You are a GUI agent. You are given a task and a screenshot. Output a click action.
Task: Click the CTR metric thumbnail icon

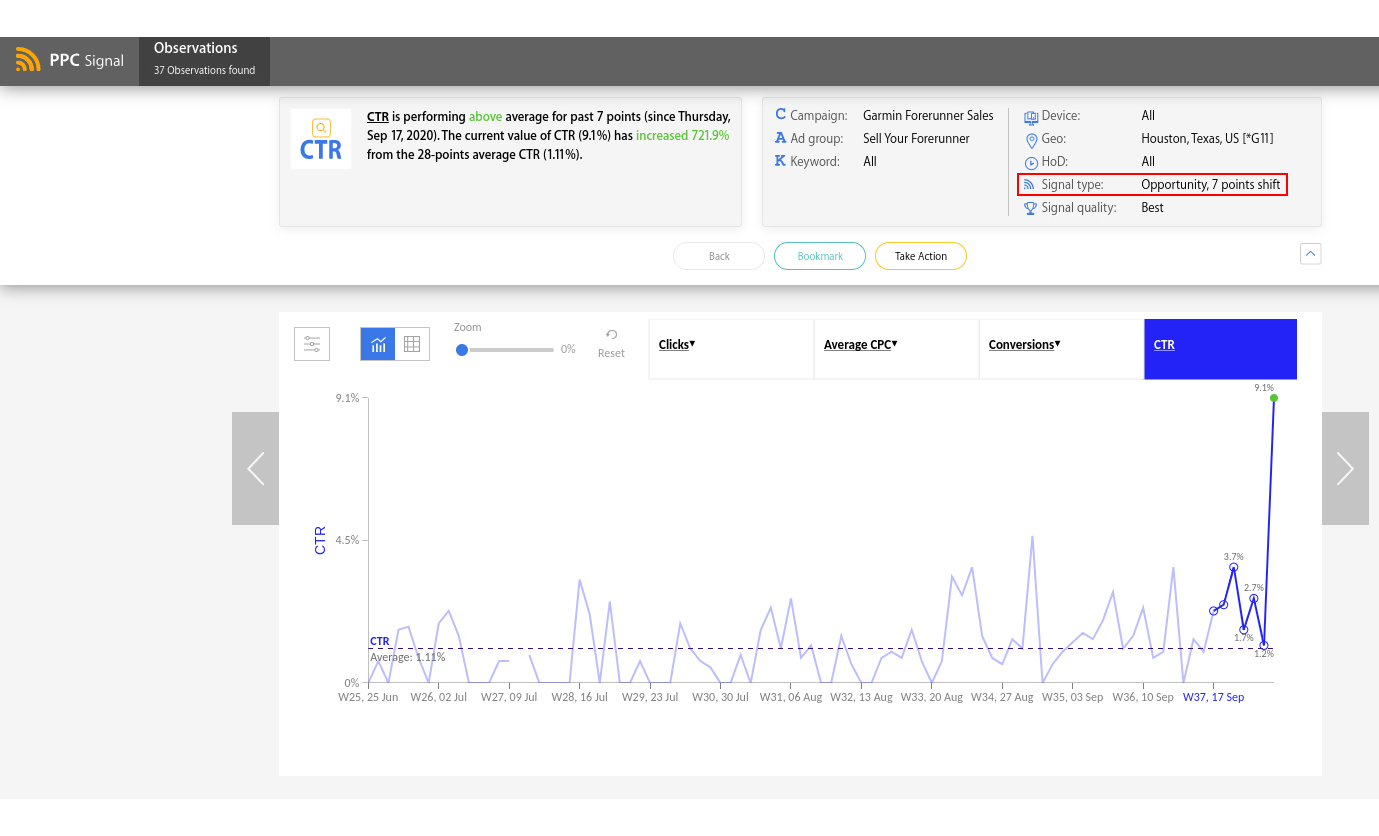click(x=321, y=139)
